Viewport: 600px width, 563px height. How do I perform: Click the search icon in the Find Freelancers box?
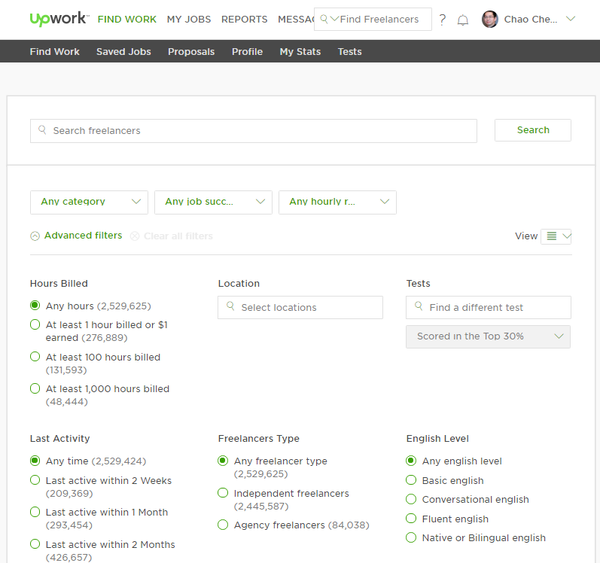pyautogui.click(x=324, y=19)
